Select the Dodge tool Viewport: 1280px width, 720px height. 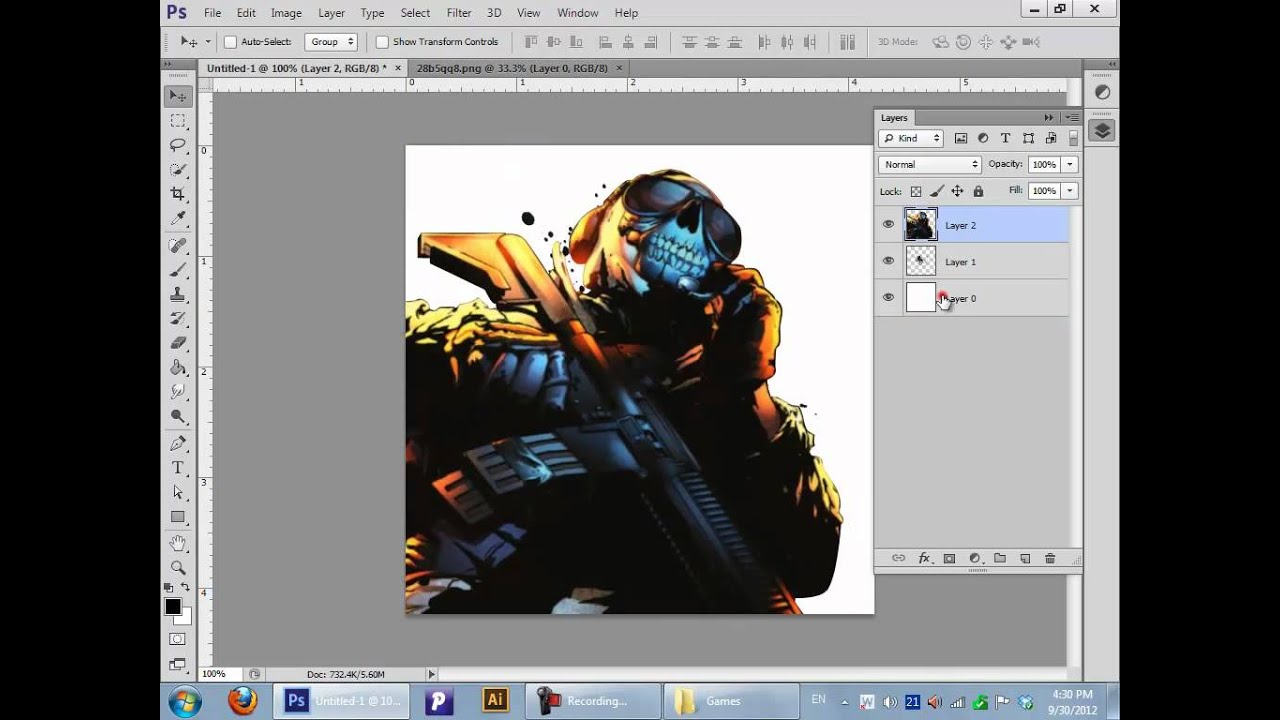coord(178,416)
